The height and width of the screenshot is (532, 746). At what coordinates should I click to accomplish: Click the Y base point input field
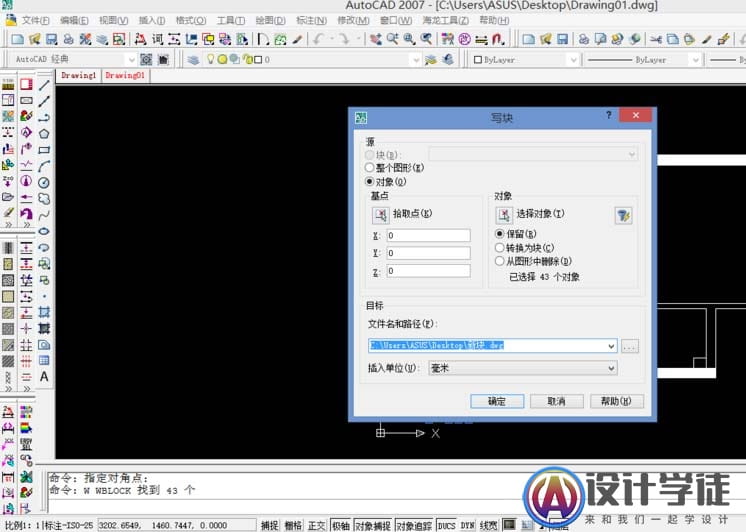point(428,253)
